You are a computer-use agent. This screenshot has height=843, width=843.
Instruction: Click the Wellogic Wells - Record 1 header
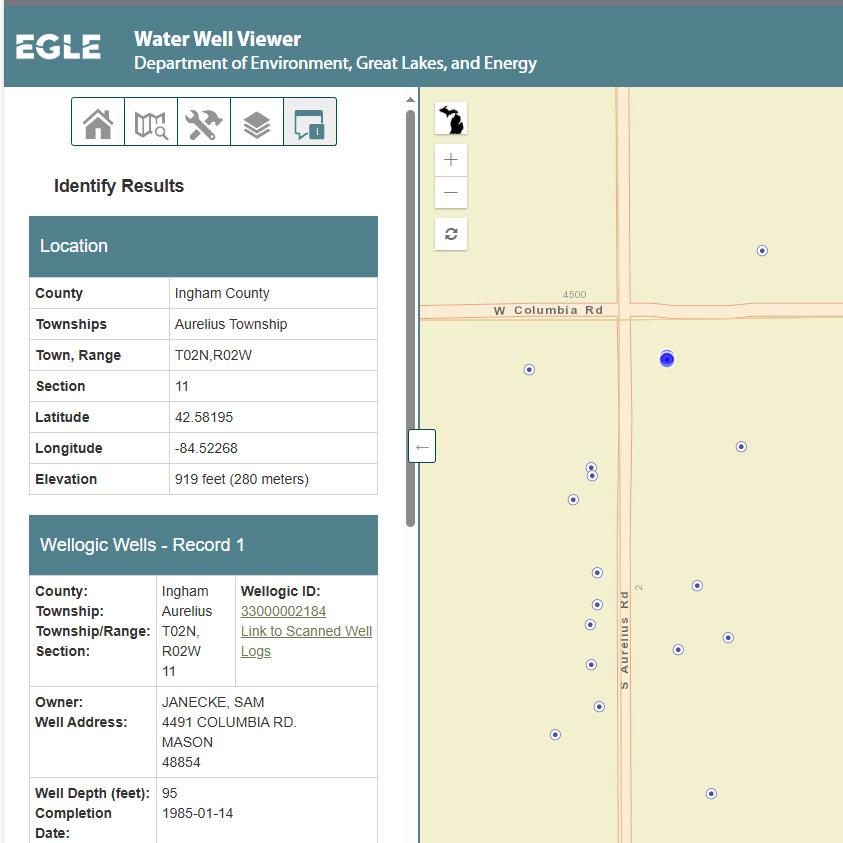(203, 545)
